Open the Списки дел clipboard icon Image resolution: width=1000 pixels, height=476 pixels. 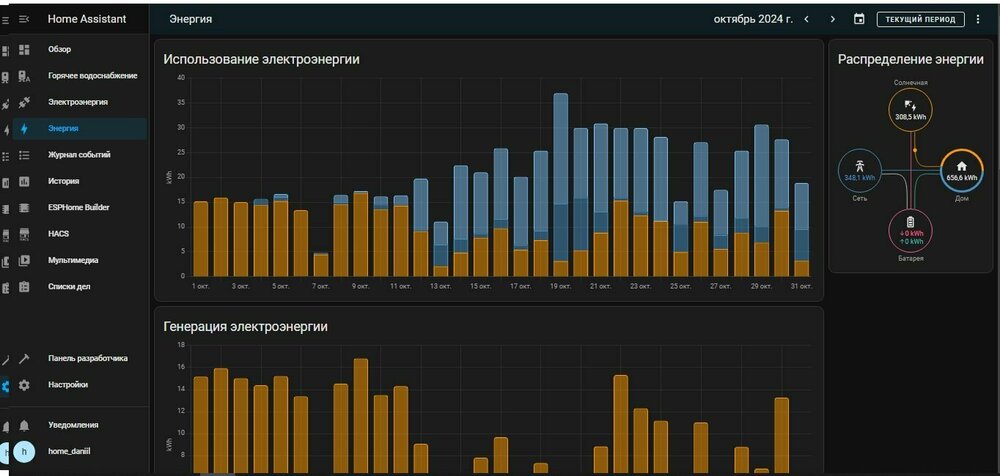tap(25, 286)
